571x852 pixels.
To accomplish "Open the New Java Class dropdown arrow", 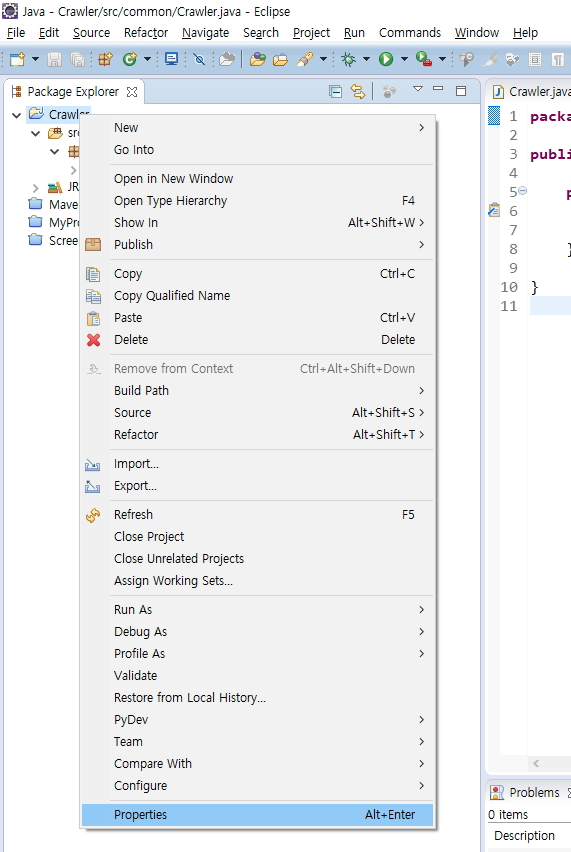I will (147, 59).
